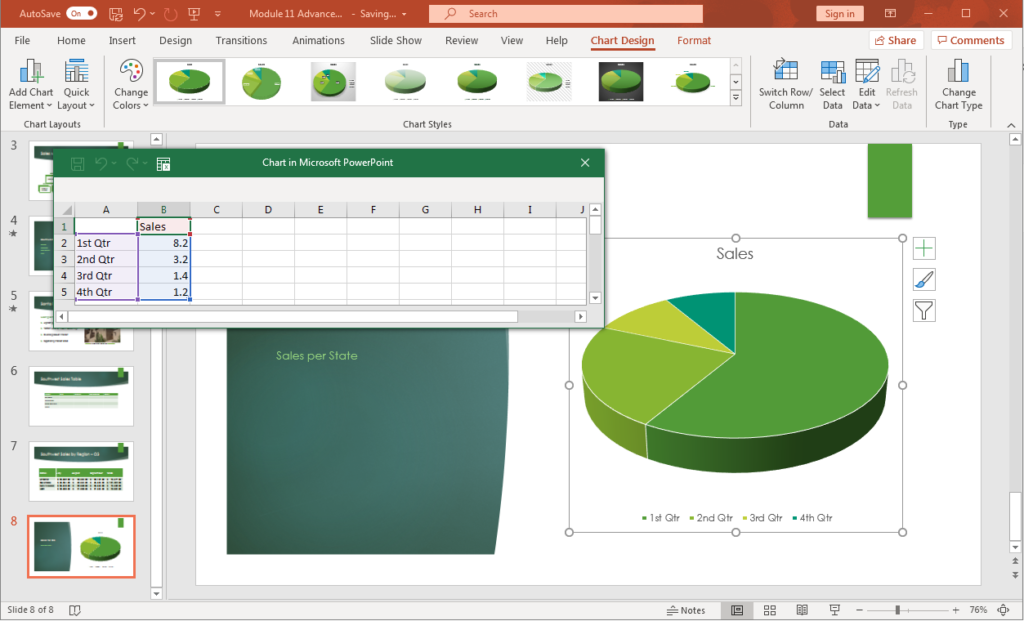The height and width of the screenshot is (621, 1024).
Task: Toggle the Notes pane
Action: point(688,609)
